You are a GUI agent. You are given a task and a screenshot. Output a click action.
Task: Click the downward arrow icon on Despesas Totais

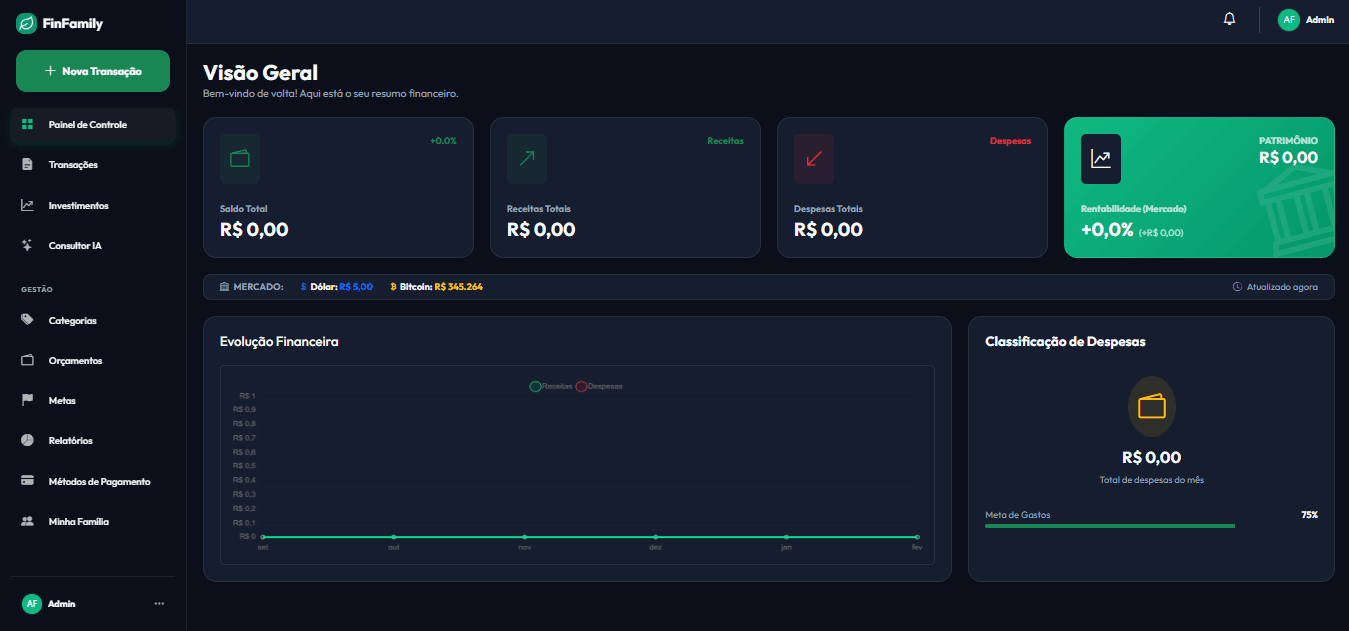pos(813,158)
